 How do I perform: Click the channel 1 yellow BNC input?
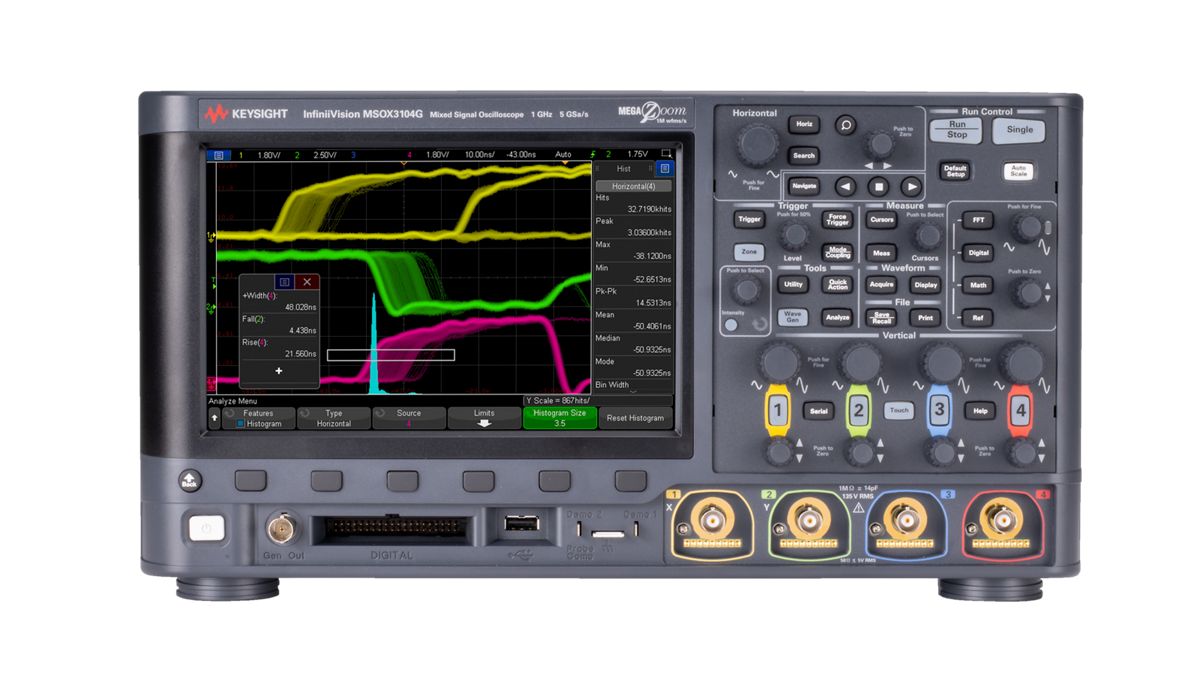pos(711,520)
